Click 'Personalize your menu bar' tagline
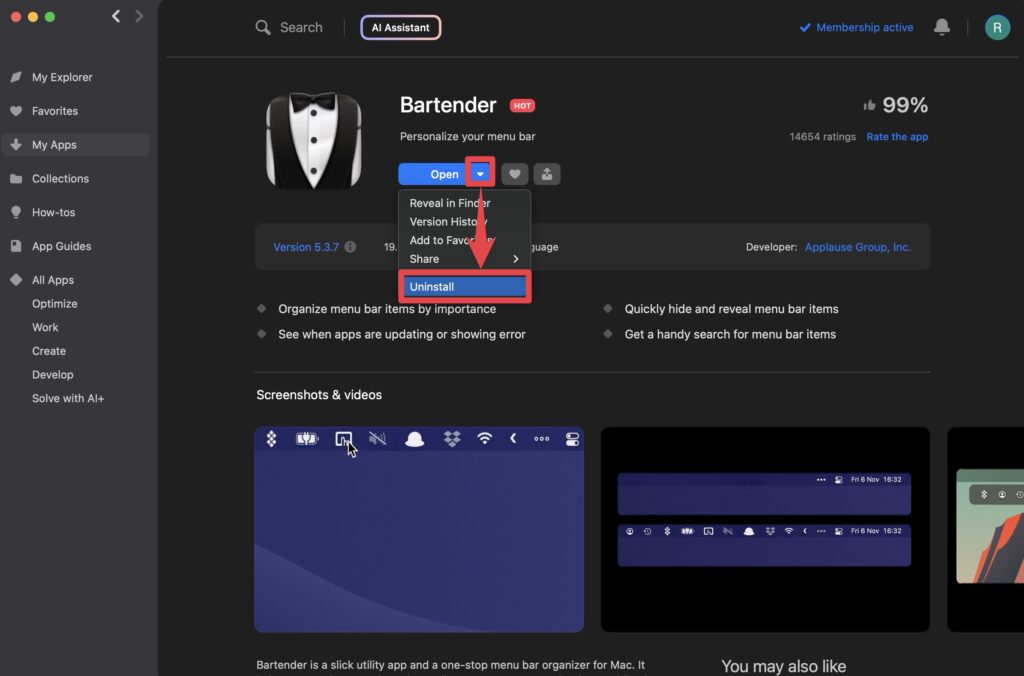Viewport: 1024px width, 676px height. (x=468, y=137)
